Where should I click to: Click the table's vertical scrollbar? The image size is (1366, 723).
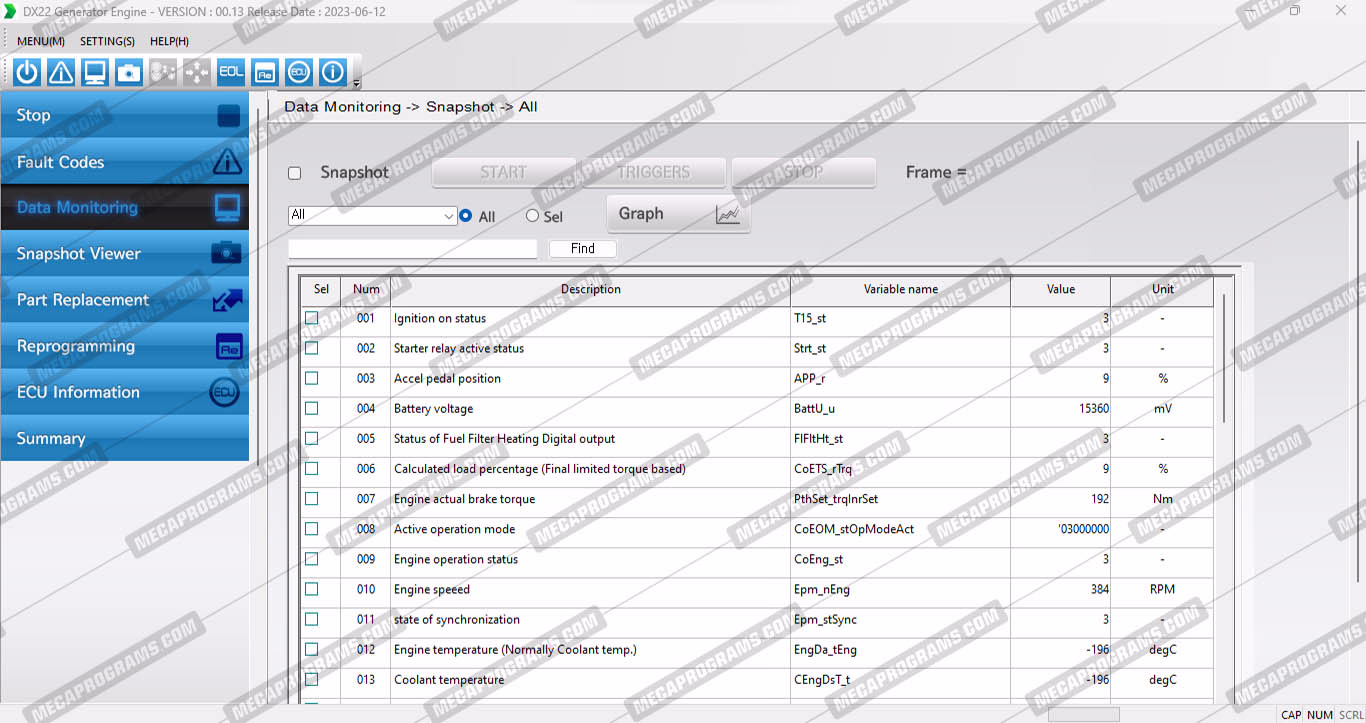click(x=1224, y=360)
